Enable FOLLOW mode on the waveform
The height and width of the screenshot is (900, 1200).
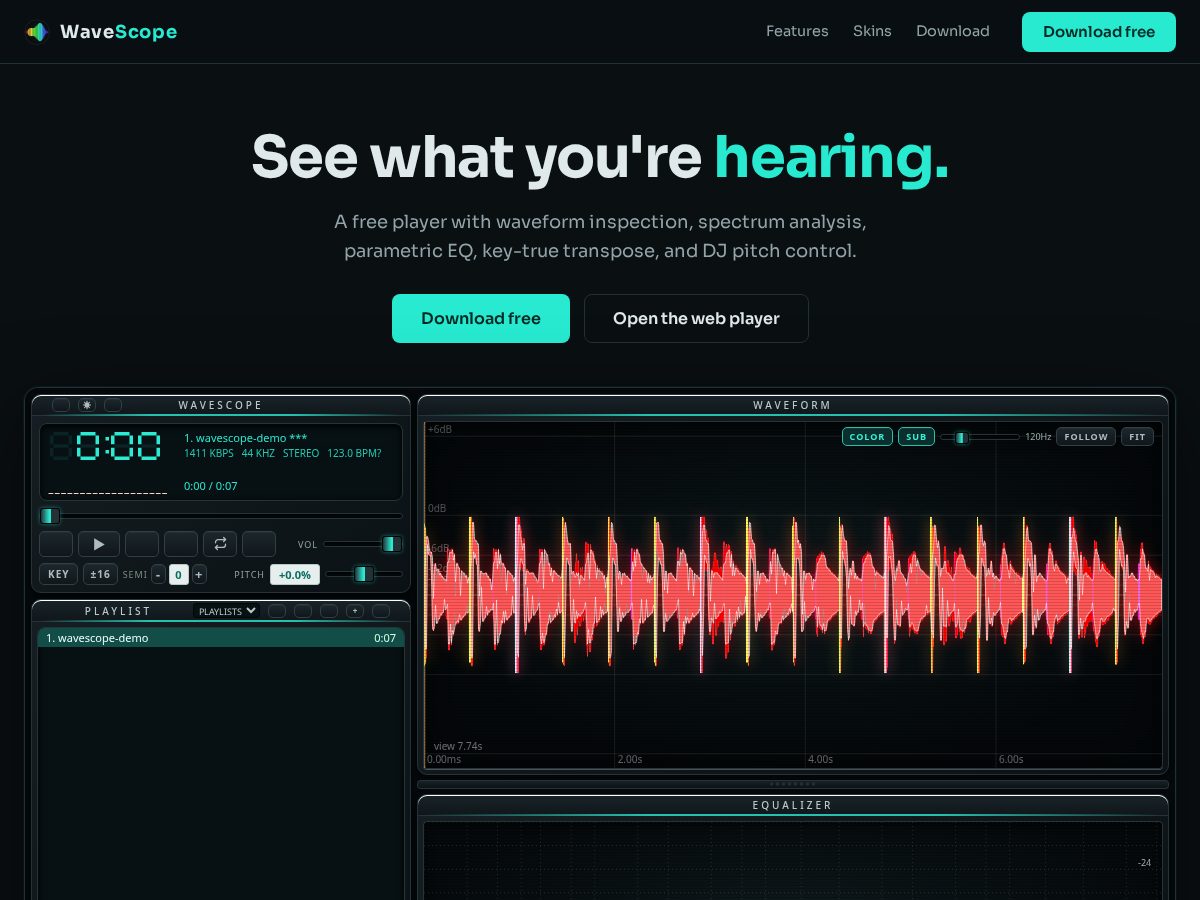(1086, 437)
